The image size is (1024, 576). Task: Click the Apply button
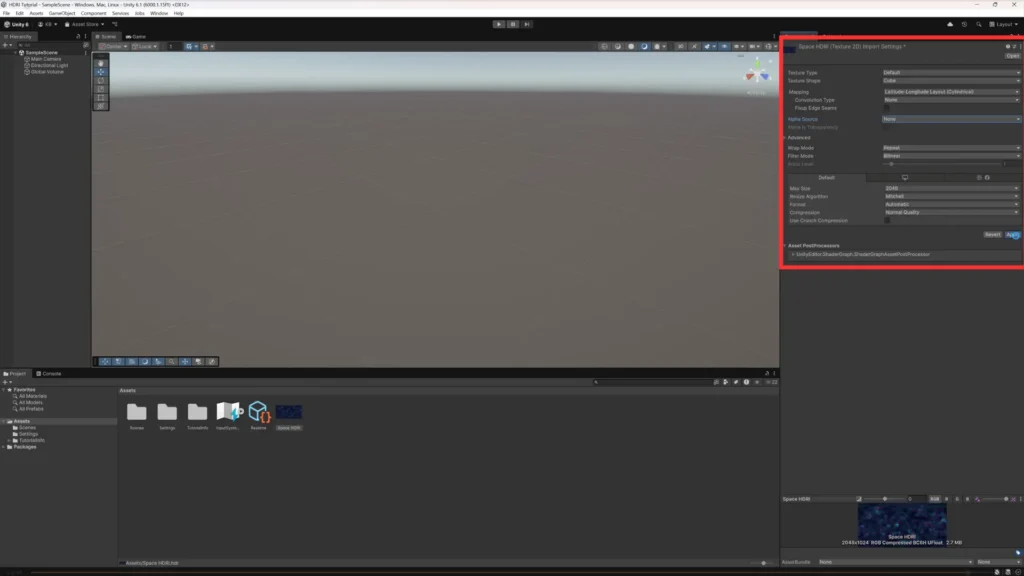1012,234
